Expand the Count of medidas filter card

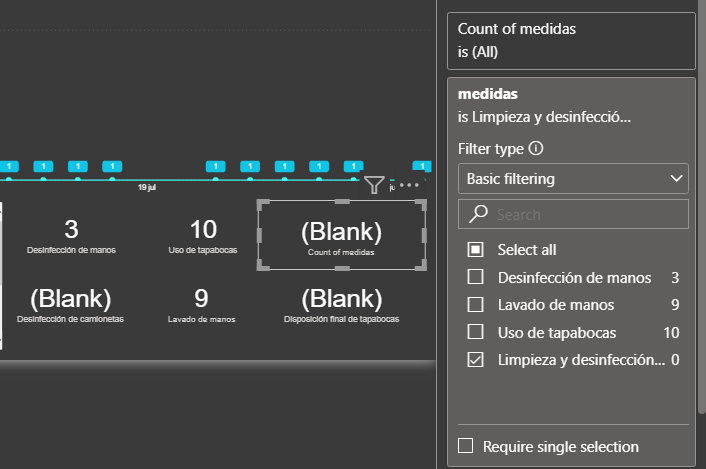tap(571, 41)
